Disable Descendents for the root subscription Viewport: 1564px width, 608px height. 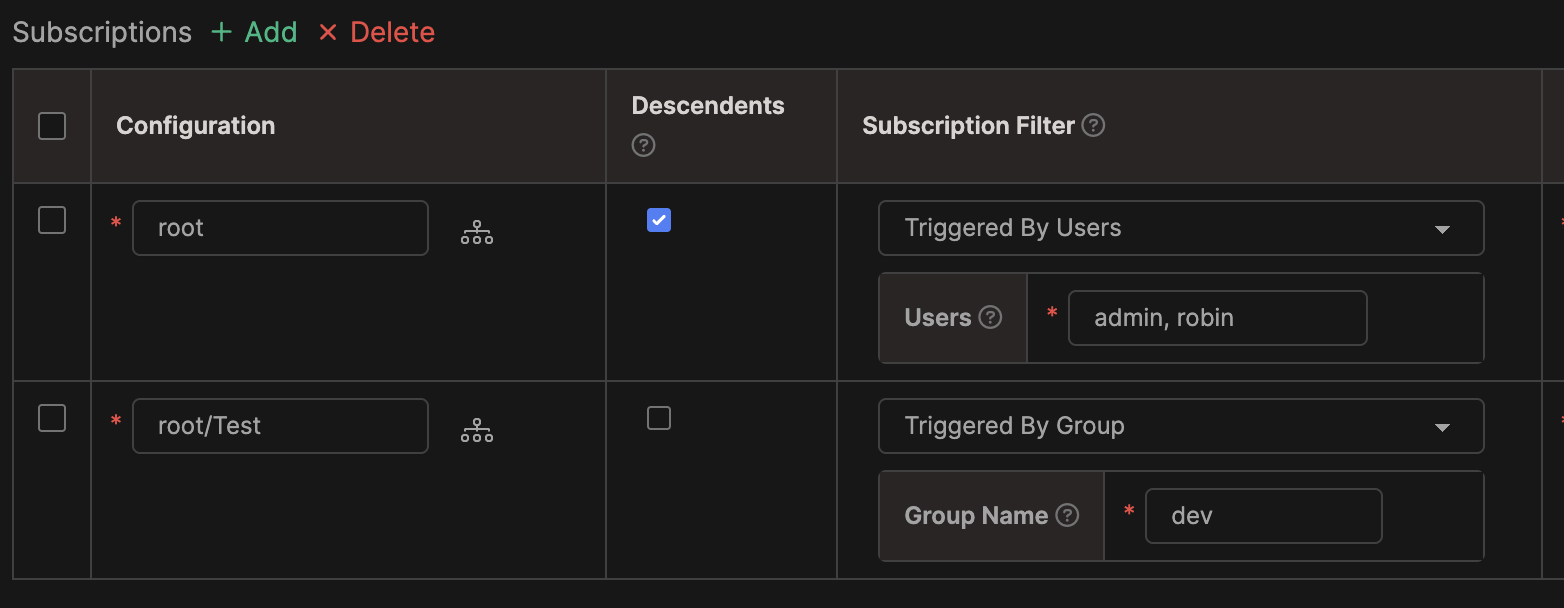(658, 220)
